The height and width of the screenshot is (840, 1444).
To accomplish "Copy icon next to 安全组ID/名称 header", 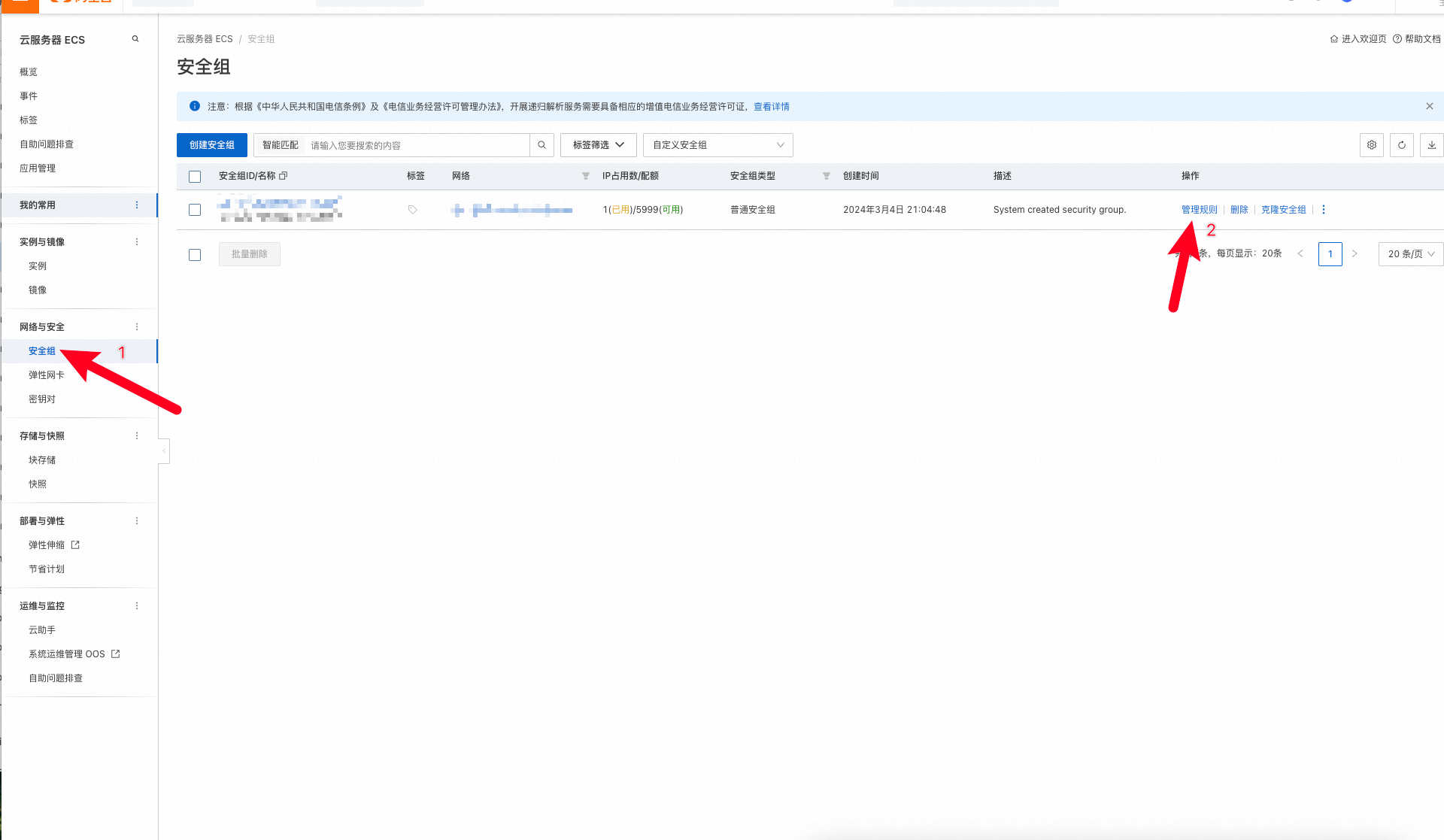I will 284,176.
